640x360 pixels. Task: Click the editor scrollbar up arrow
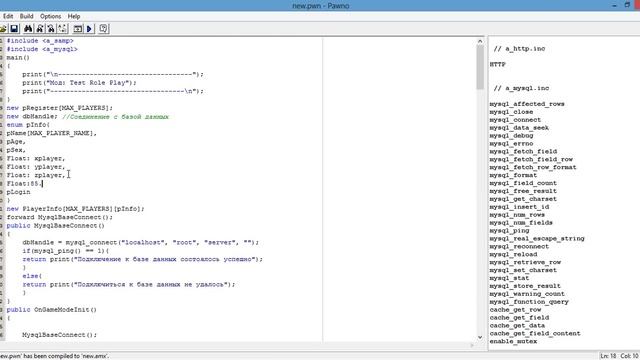[x=480, y=41]
